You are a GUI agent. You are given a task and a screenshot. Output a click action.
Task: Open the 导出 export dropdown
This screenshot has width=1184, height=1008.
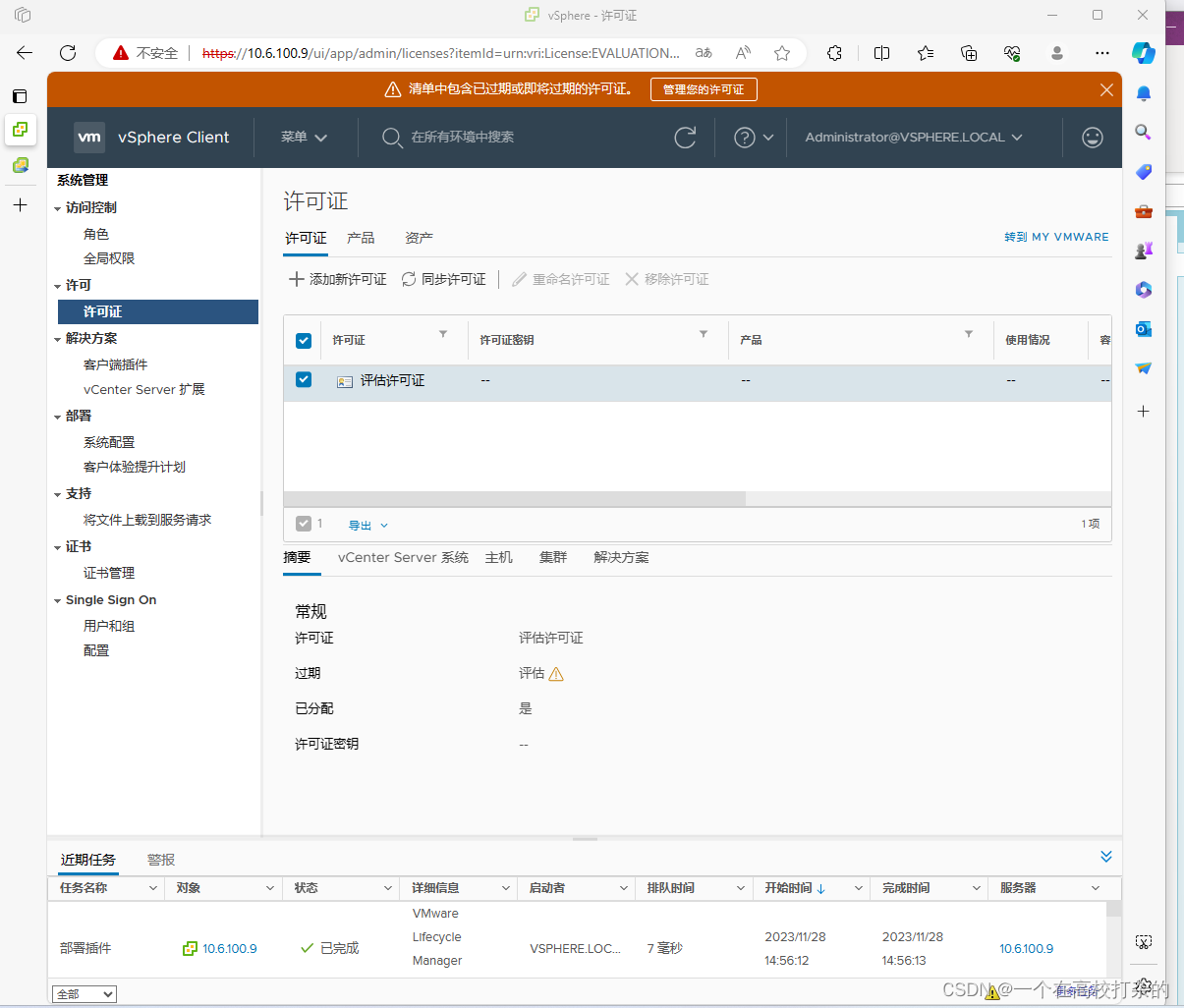pos(368,526)
